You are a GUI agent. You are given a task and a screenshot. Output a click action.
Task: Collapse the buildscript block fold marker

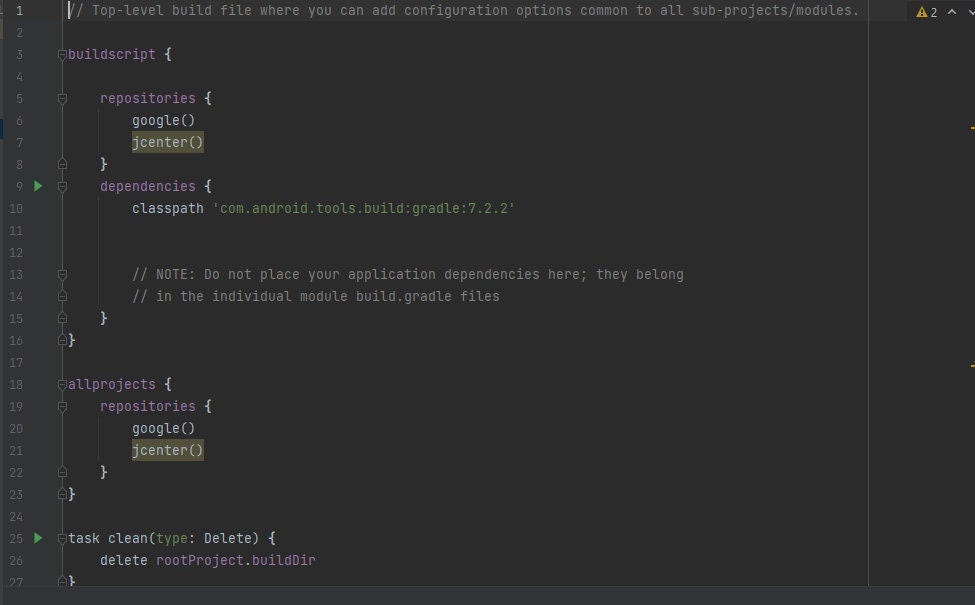tap(62, 55)
